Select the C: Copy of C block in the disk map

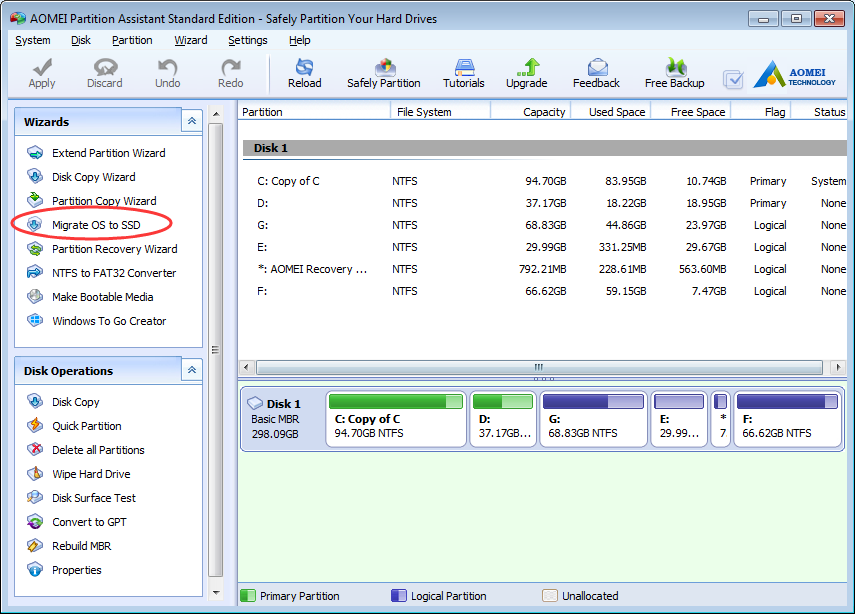tap(396, 419)
